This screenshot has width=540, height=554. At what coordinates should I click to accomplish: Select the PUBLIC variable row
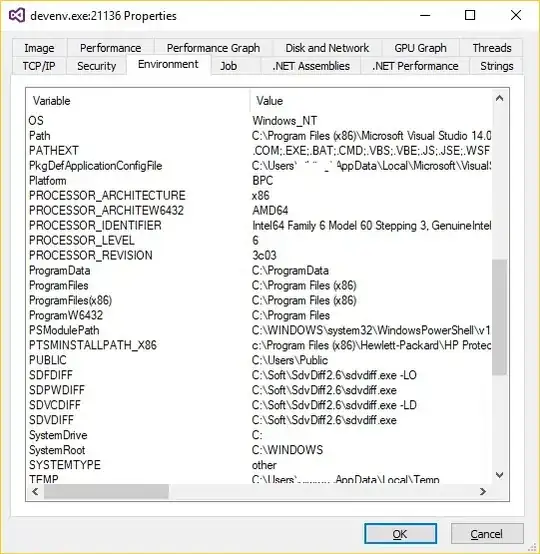(x=259, y=360)
